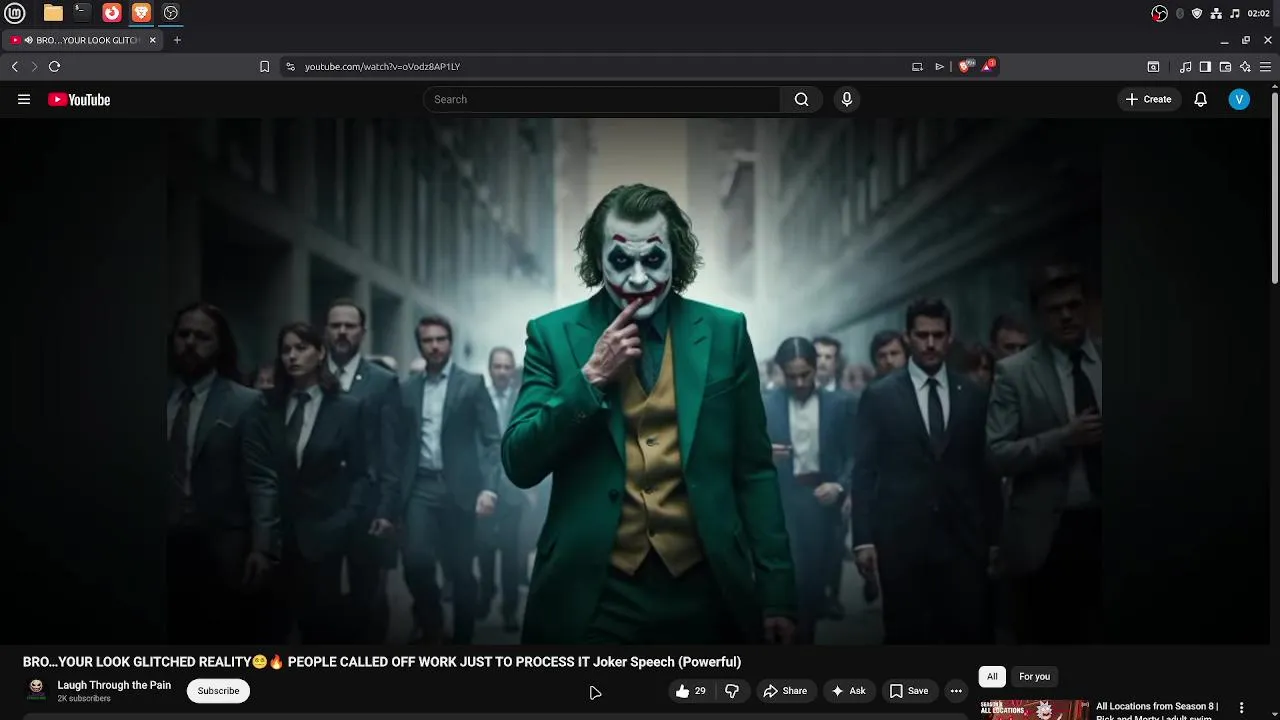Open the music note sound tray icon
1280x720 pixels.
(x=1235, y=13)
